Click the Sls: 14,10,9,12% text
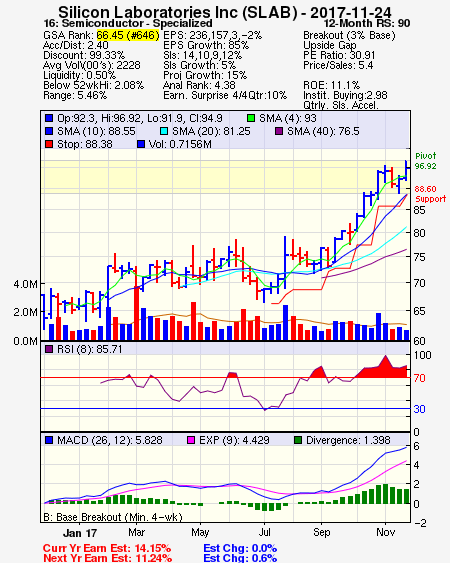 click(203, 55)
